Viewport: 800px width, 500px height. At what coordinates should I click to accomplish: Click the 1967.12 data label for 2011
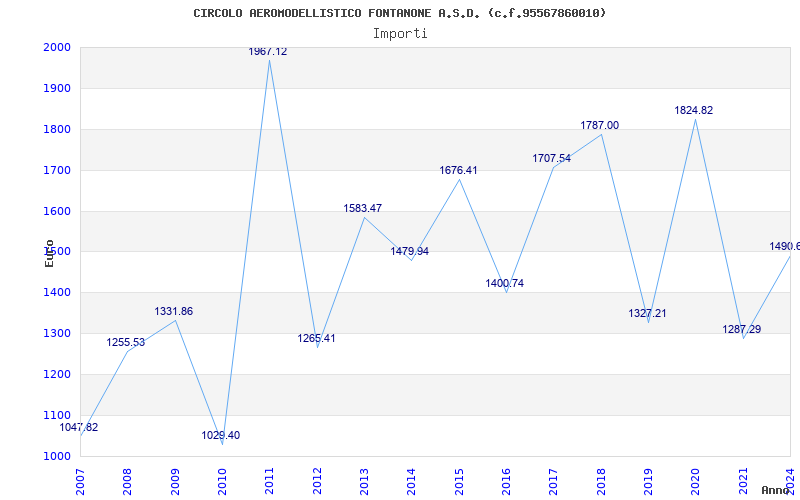pyautogui.click(x=268, y=52)
